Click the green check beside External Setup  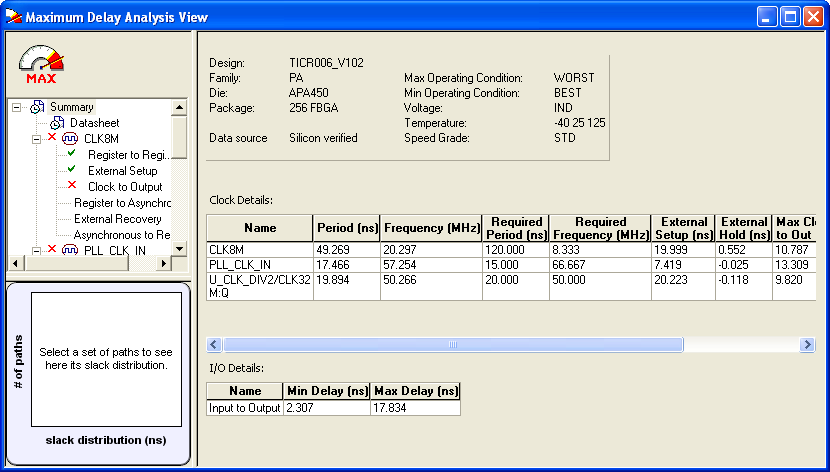(71, 169)
